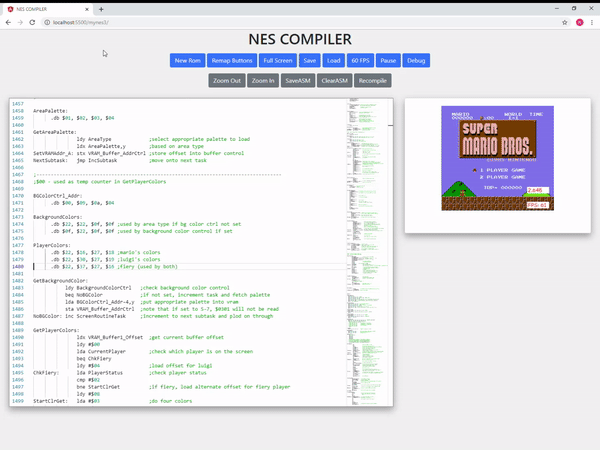Click the "bne StartClrGet" instruction
The width and height of the screenshot is (600, 450).
click(x=98, y=387)
